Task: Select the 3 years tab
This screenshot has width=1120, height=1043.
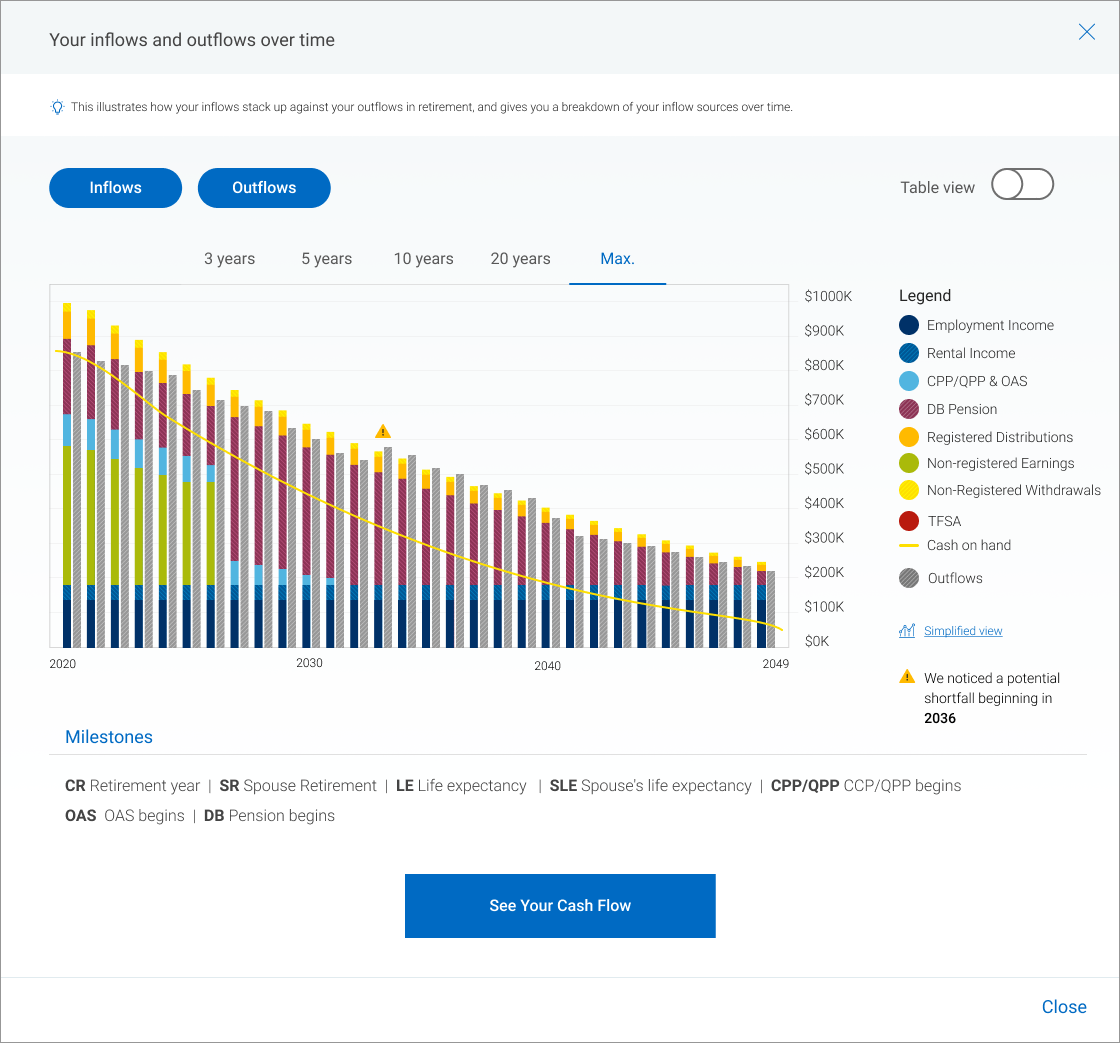Action: coord(229,259)
